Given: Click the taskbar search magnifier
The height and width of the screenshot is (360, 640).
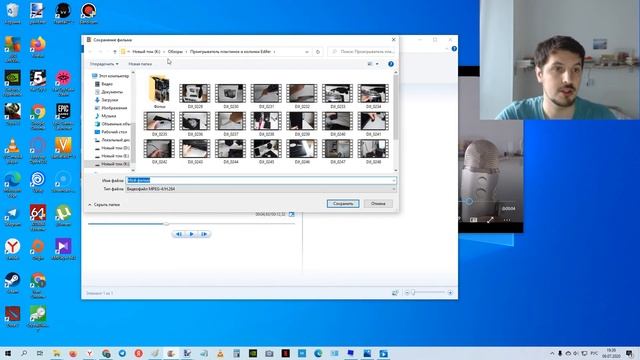Looking at the screenshot, I should pos(24,353).
